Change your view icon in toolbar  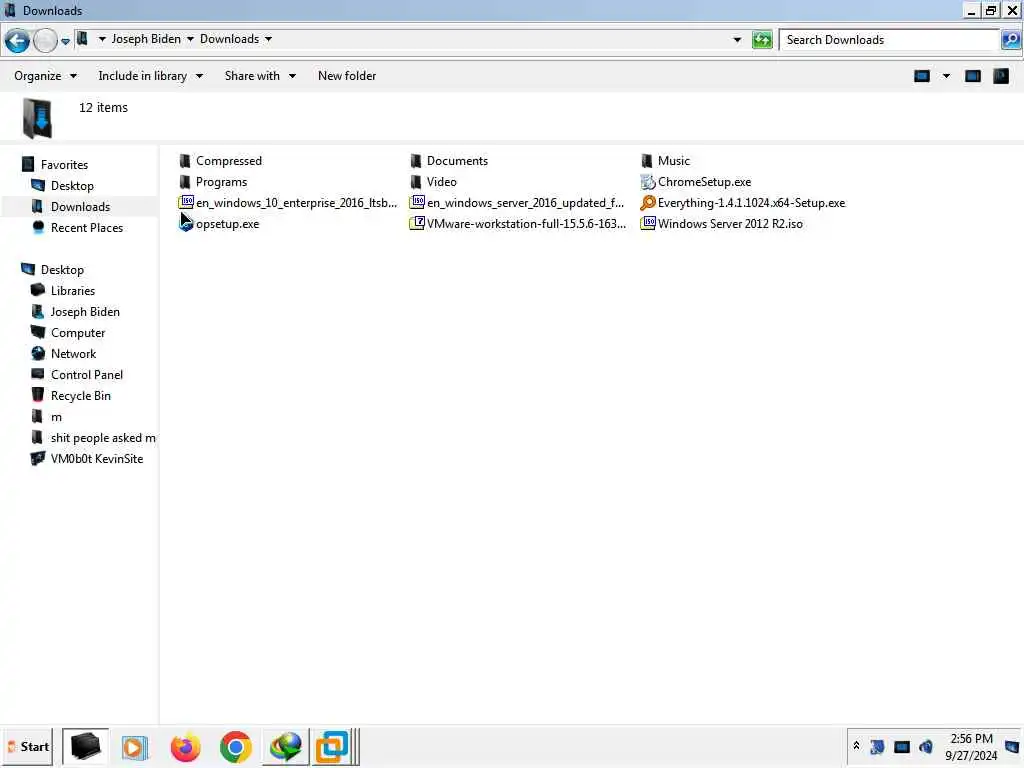click(921, 76)
